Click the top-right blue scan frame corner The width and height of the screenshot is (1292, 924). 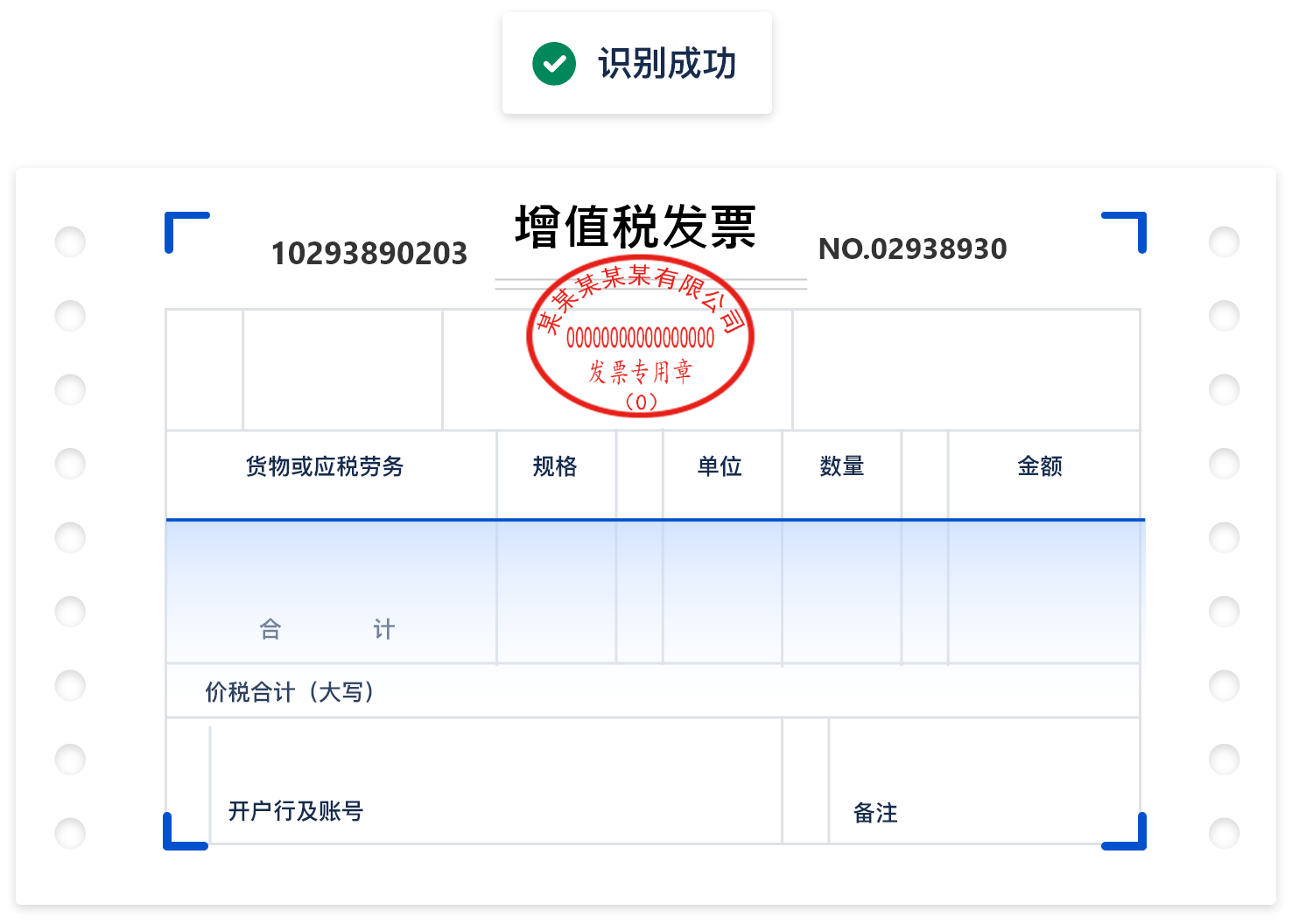pos(1127,230)
